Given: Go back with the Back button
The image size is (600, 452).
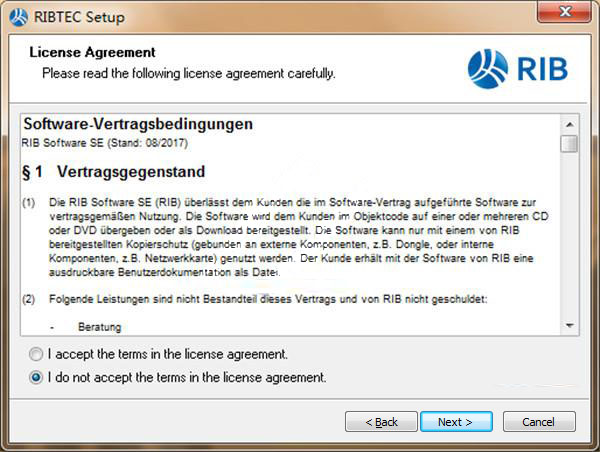Looking at the screenshot, I should pyautogui.click(x=381, y=422).
